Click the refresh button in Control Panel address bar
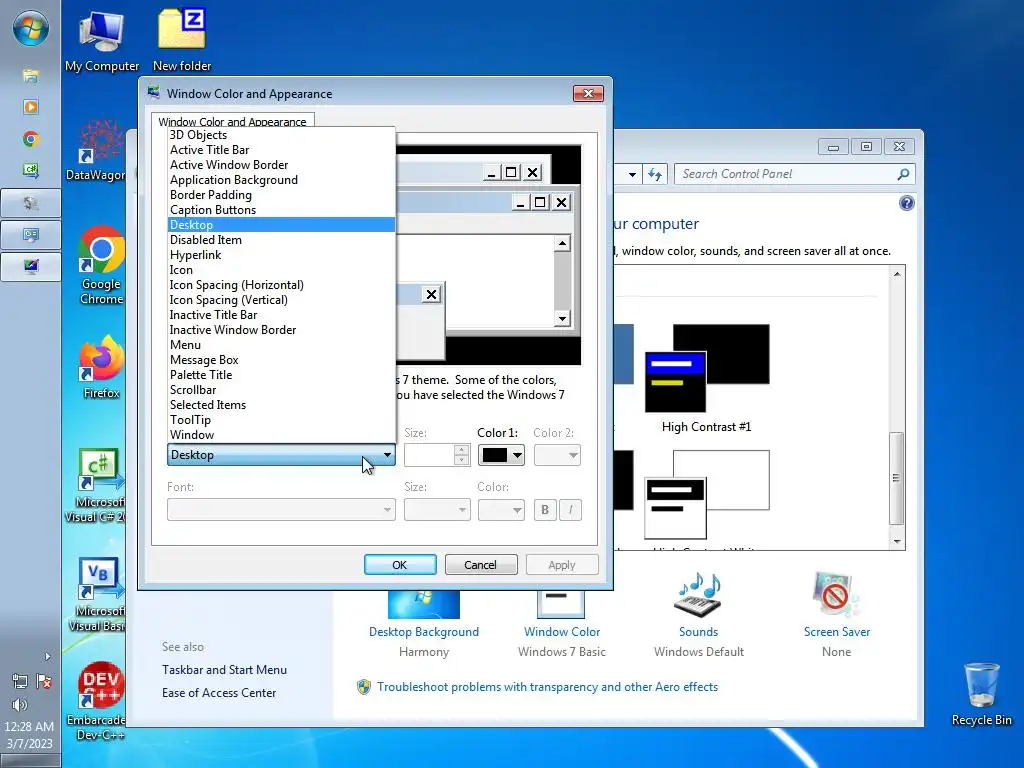This screenshot has height=768, width=1024. pos(654,174)
